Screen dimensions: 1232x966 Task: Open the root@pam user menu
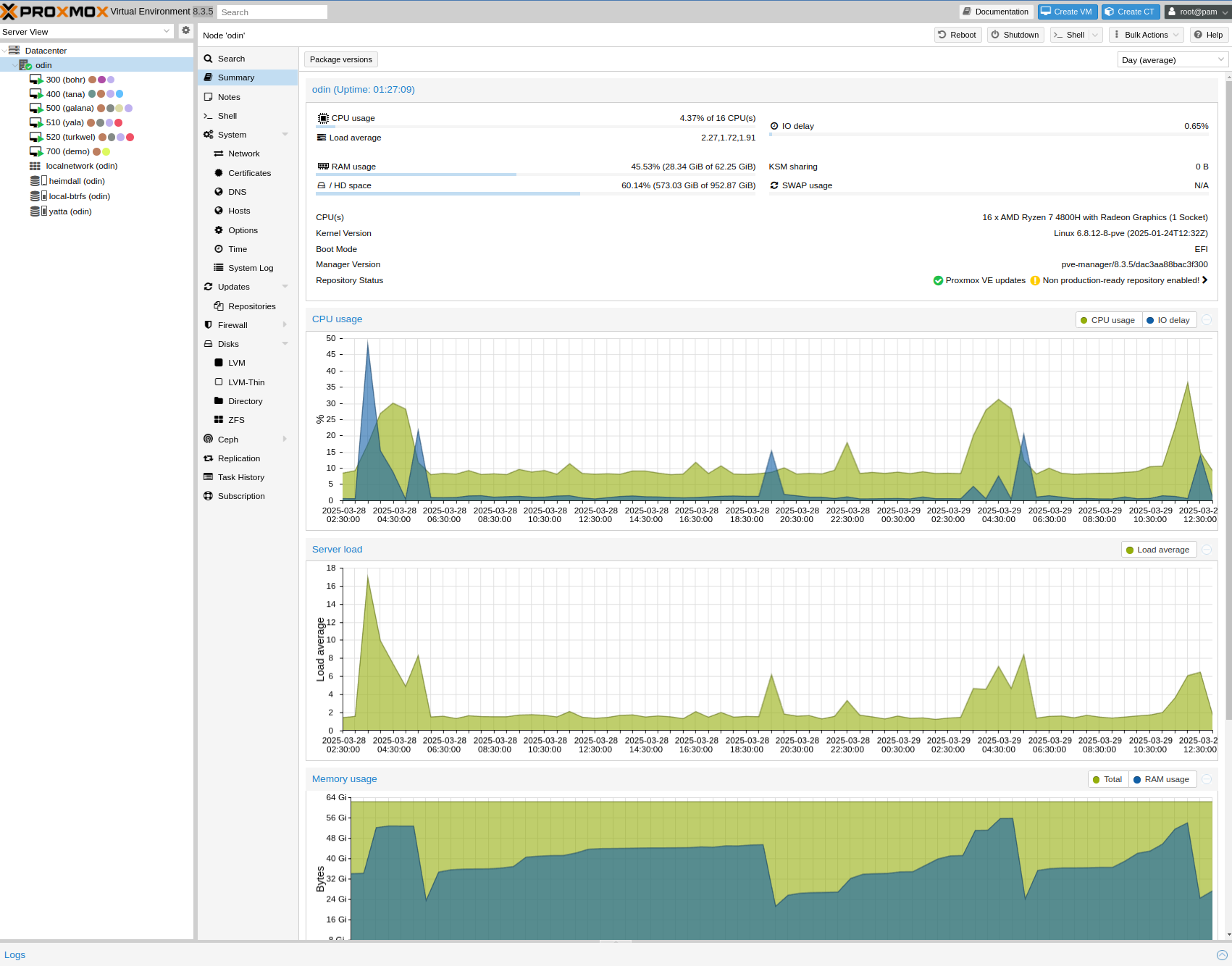coord(1197,12)
